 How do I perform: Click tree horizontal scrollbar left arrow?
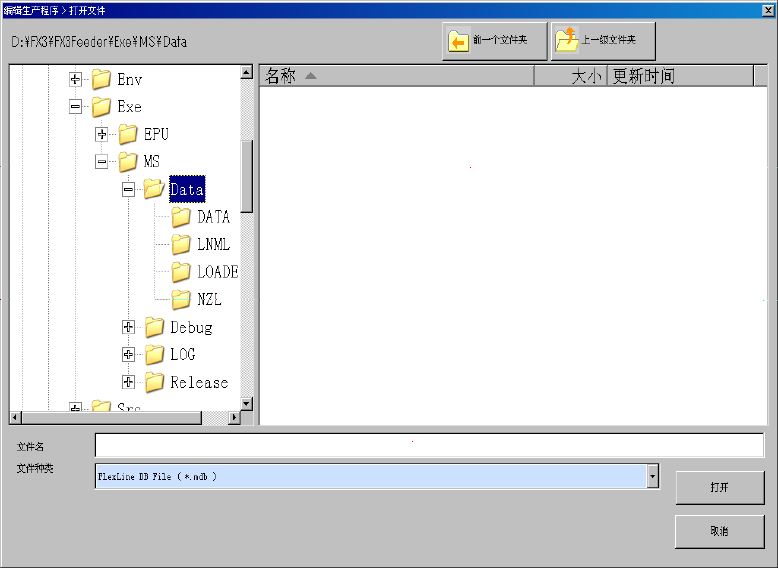(15, 418)
